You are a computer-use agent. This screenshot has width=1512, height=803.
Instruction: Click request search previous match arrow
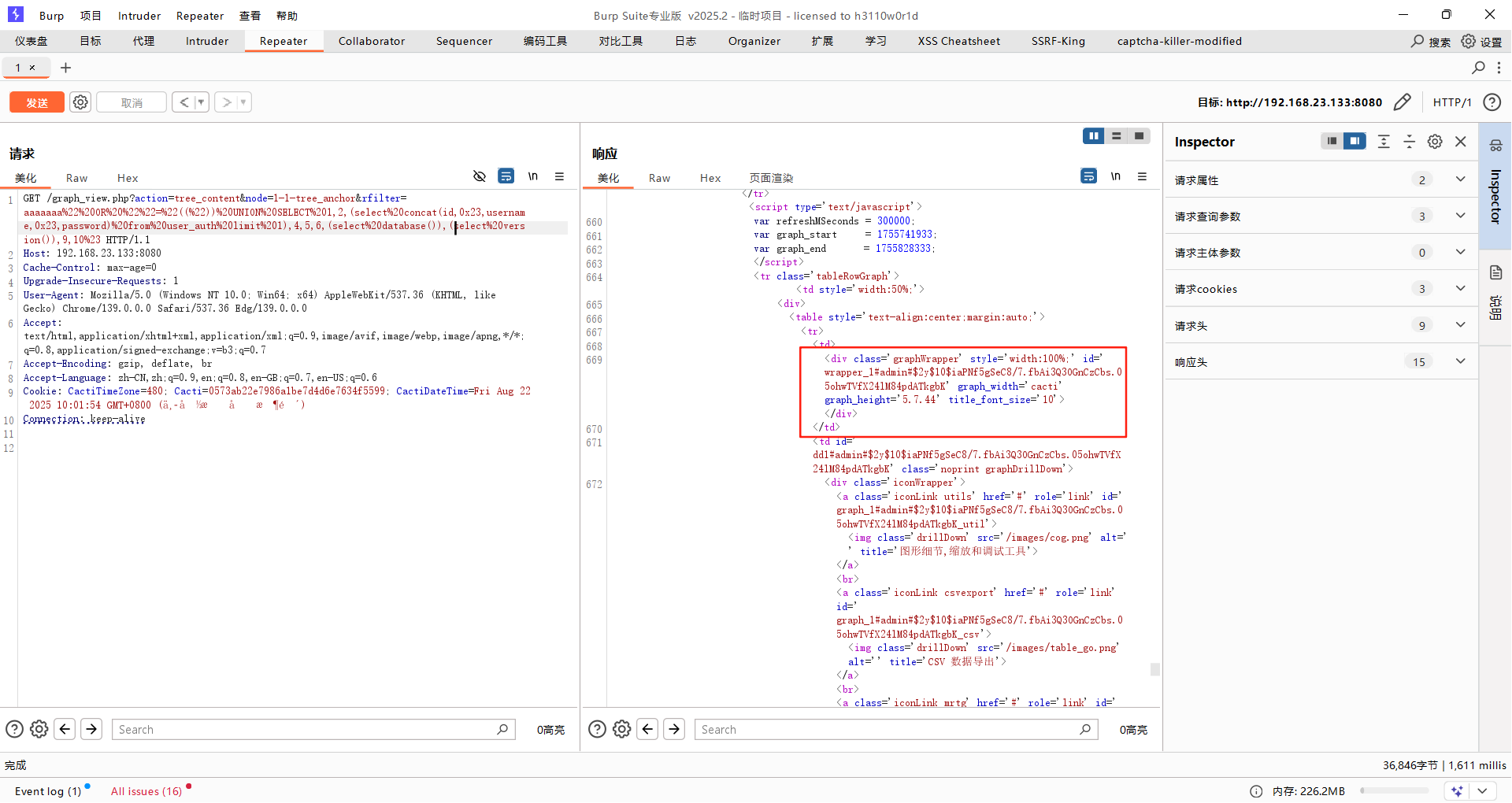[65, 729]
